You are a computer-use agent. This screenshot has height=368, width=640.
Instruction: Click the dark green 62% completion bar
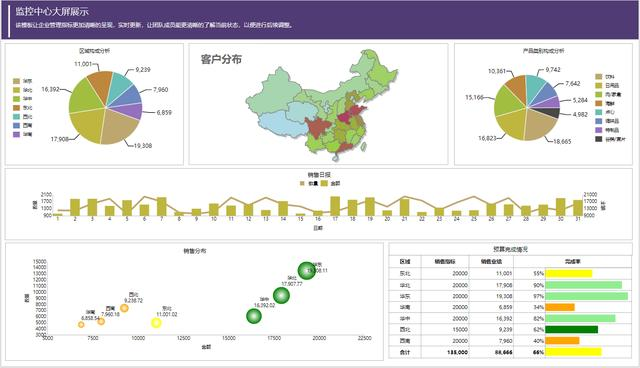571,329
